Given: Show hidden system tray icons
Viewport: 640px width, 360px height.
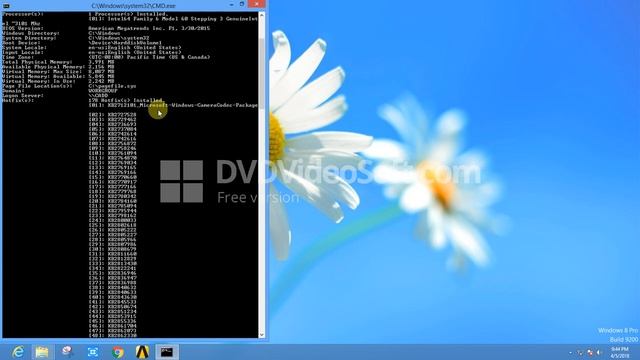Looking at the screenshot, I should click(570, 352).
